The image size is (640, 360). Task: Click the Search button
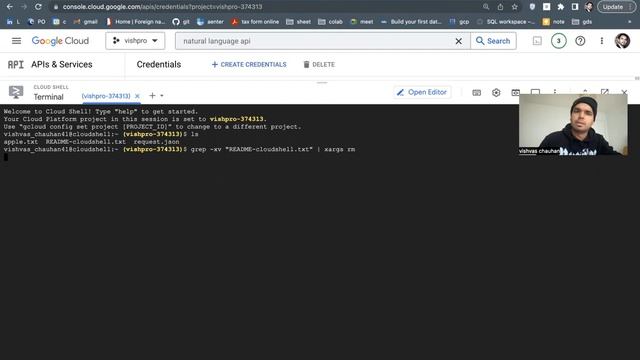coord(493,41)
